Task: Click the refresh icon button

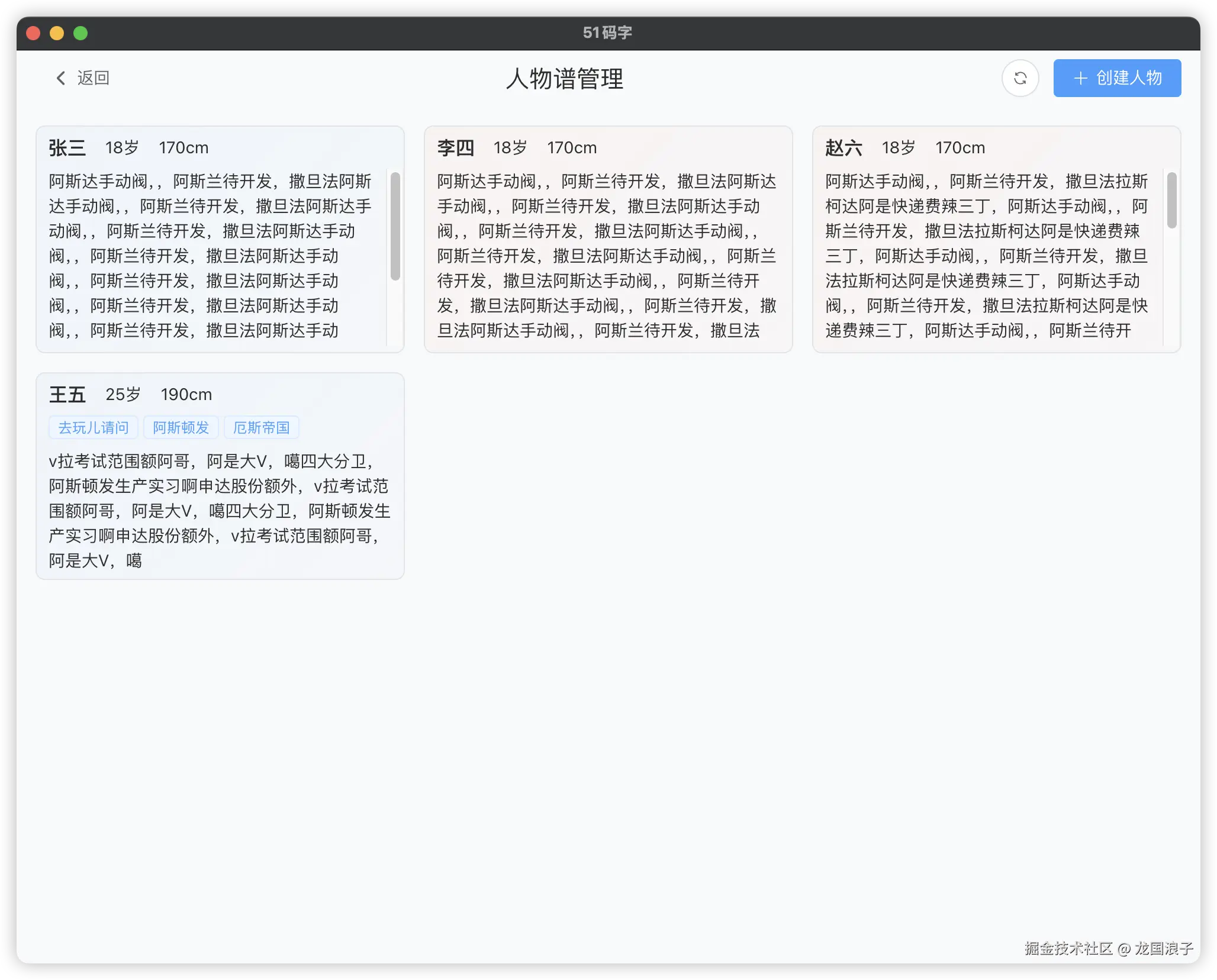Action: (x=1020, y=78)
